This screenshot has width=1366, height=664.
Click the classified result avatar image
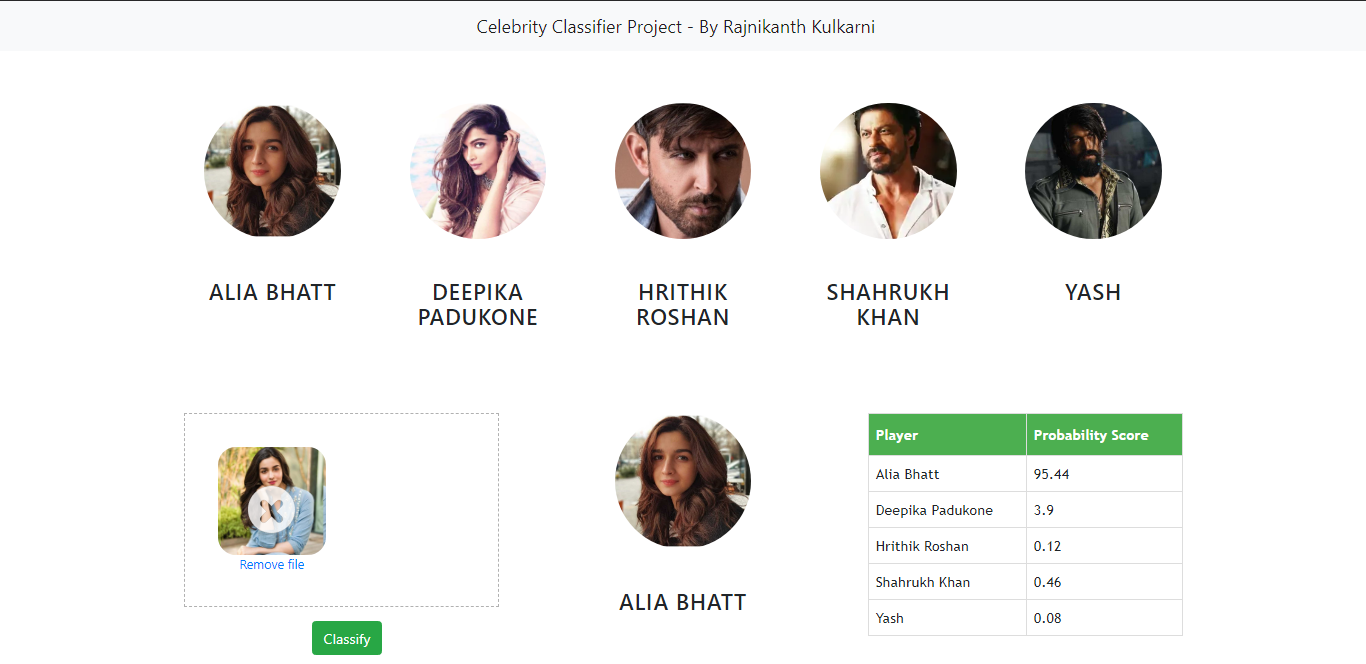point(683,480)
